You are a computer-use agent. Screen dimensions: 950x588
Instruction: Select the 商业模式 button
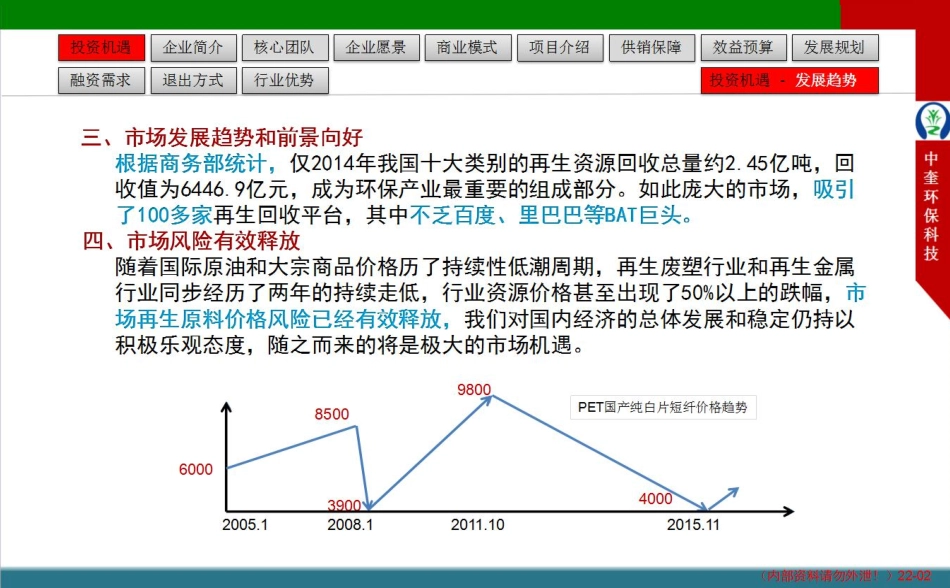(x=467, y=47)
